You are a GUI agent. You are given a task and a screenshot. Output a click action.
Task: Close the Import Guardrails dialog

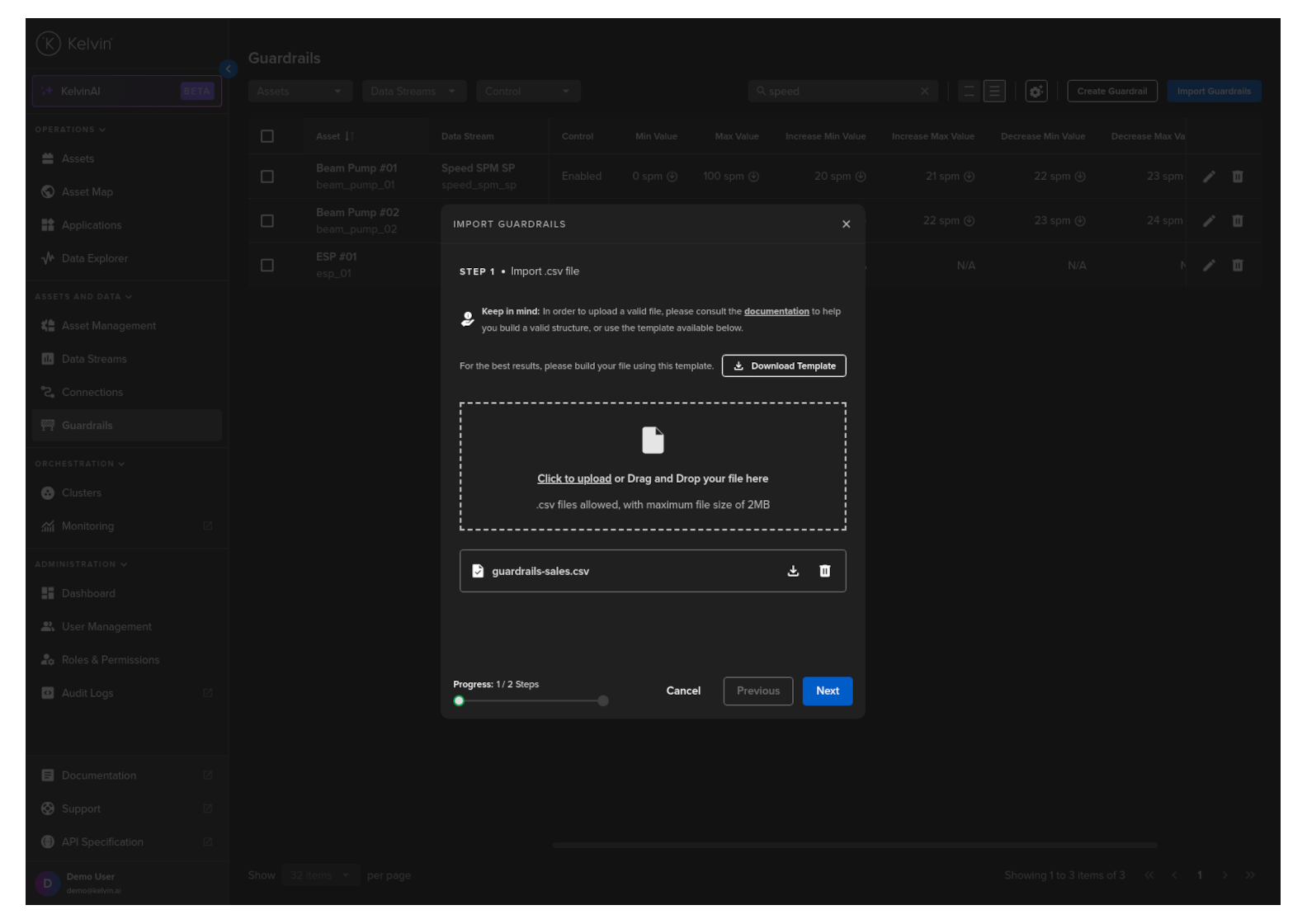click(x=846, y=224)
